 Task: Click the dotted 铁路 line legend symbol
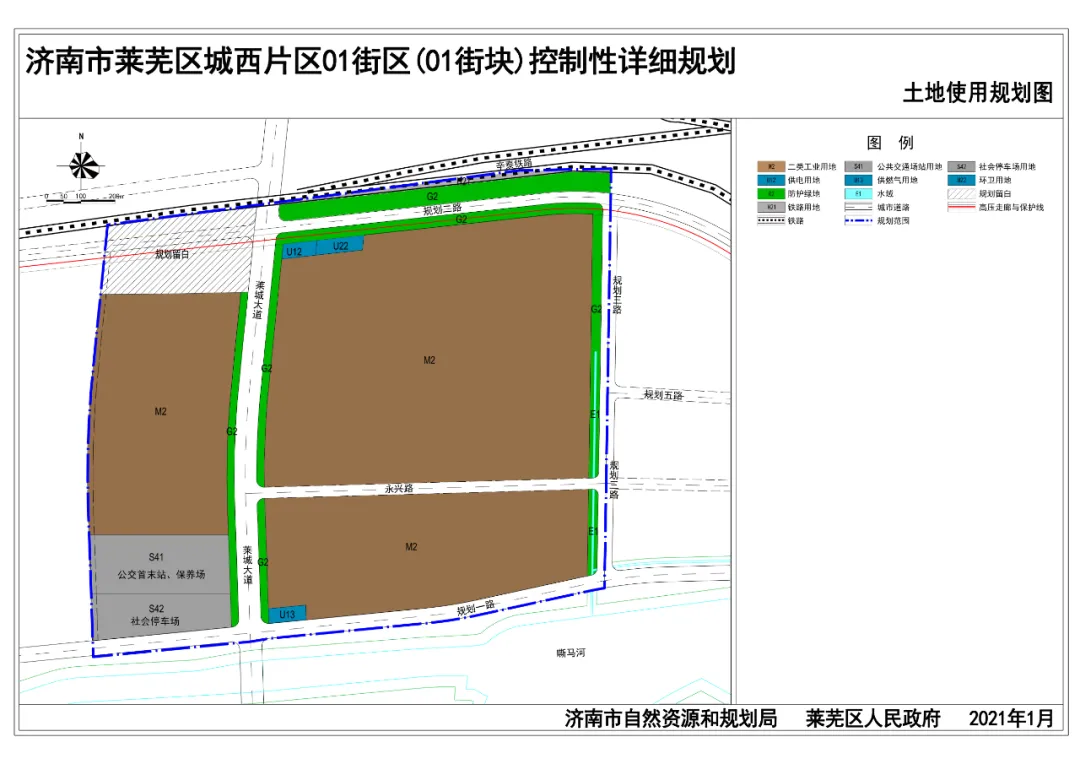pyautogui.click(x=771, y=220)
